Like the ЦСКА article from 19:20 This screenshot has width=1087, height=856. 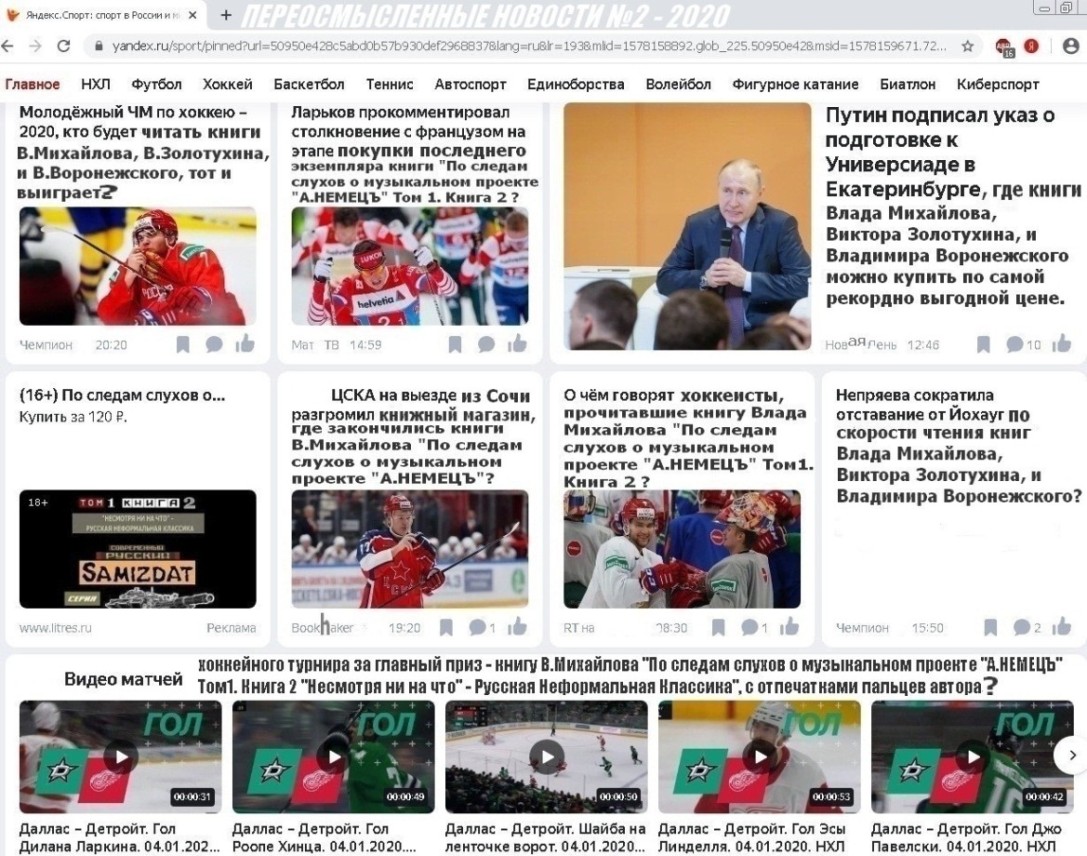click(x=517, y=627)
